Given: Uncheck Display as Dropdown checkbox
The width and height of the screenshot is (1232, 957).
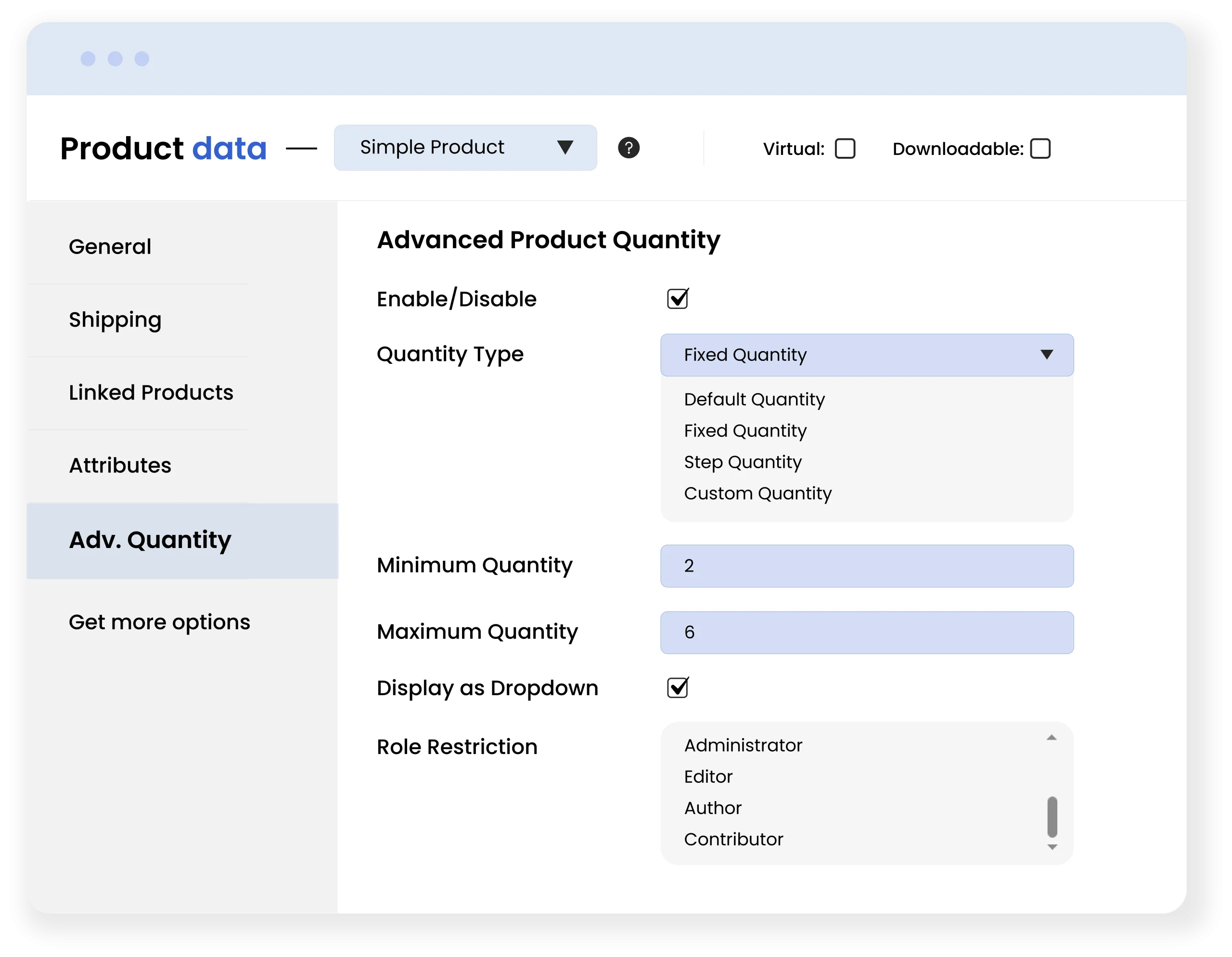Looking at the screenshot, I should (x=677, y=688).
